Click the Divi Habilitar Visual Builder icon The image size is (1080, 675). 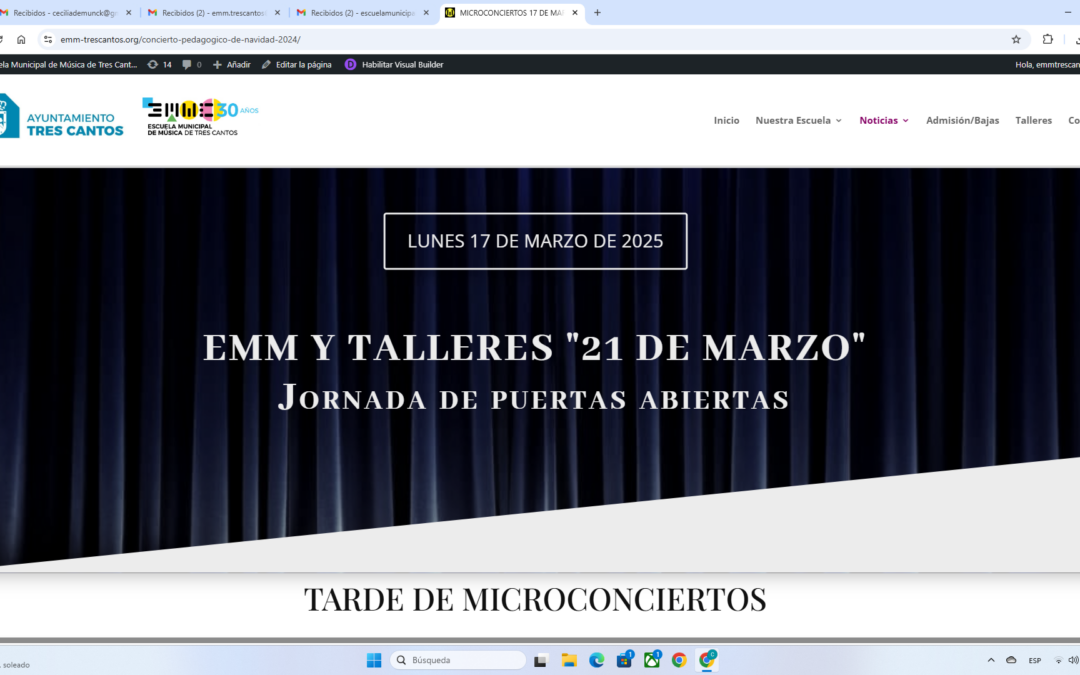tap(350, 64)
